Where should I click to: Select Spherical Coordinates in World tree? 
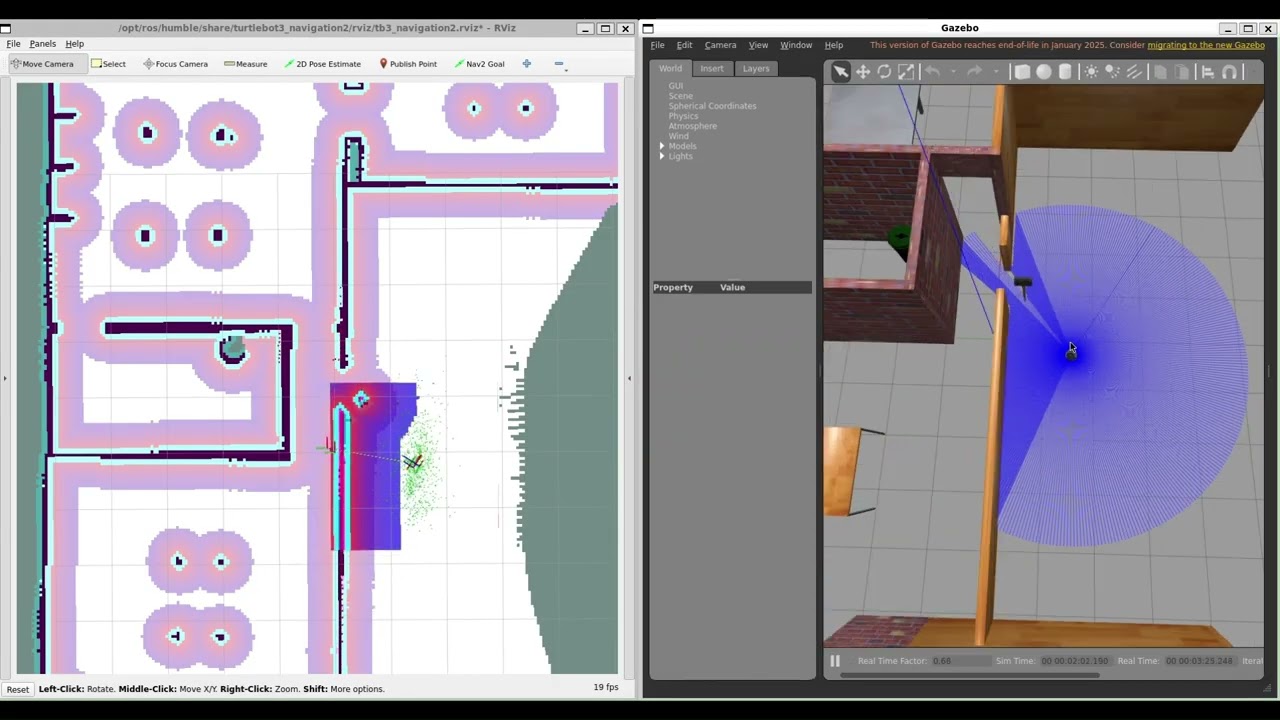point(712,106)
